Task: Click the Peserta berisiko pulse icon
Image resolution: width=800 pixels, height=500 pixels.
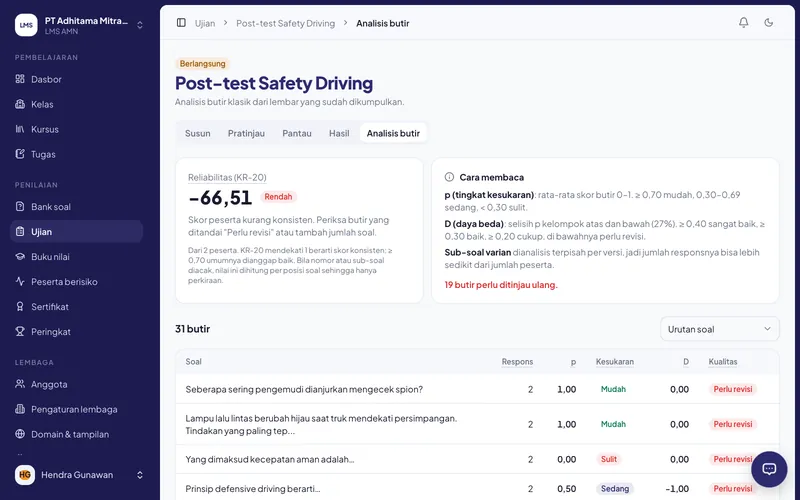Action: coord(20,282)
